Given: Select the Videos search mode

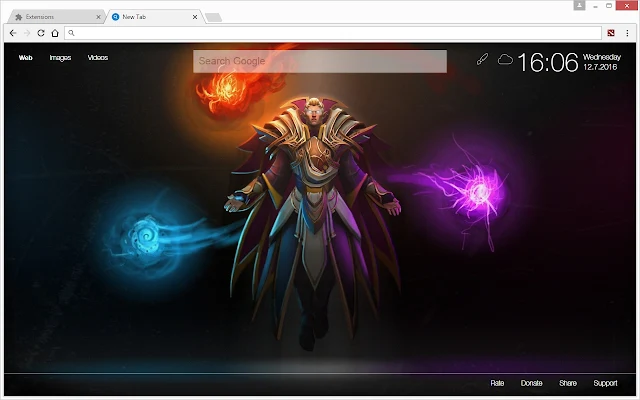Looking at the screenshot, I should click(x=98, y=58).
